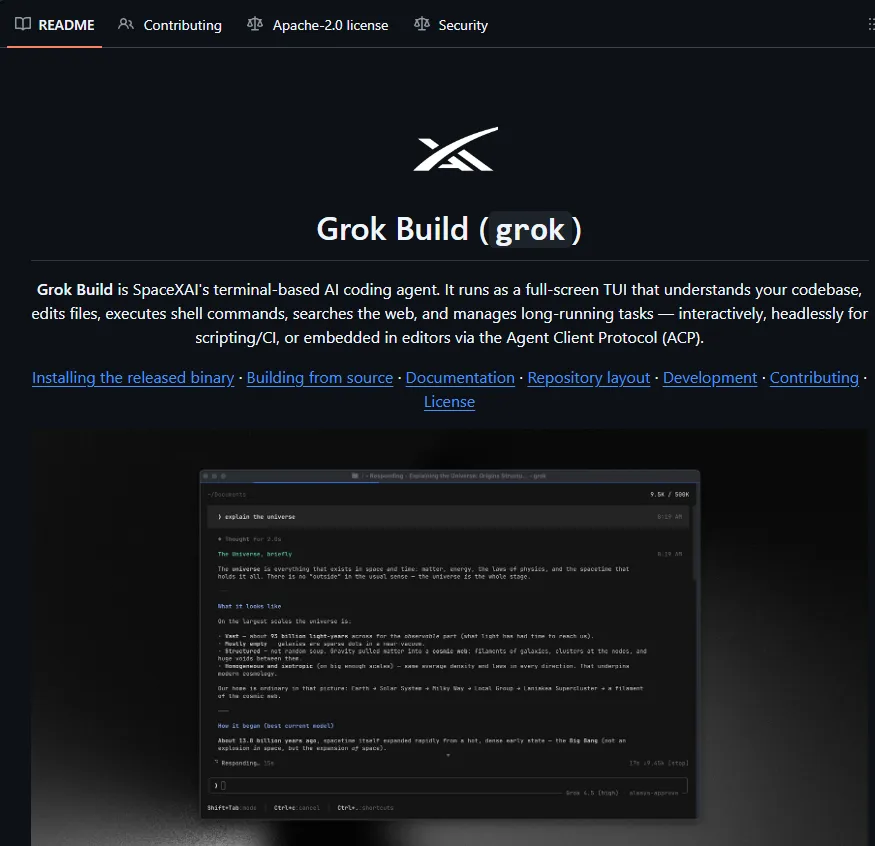The height and width of the screenshot is (846, 875).
Task: Click the scale icon beside Apache-2.0 license
Action: (255, 24)
